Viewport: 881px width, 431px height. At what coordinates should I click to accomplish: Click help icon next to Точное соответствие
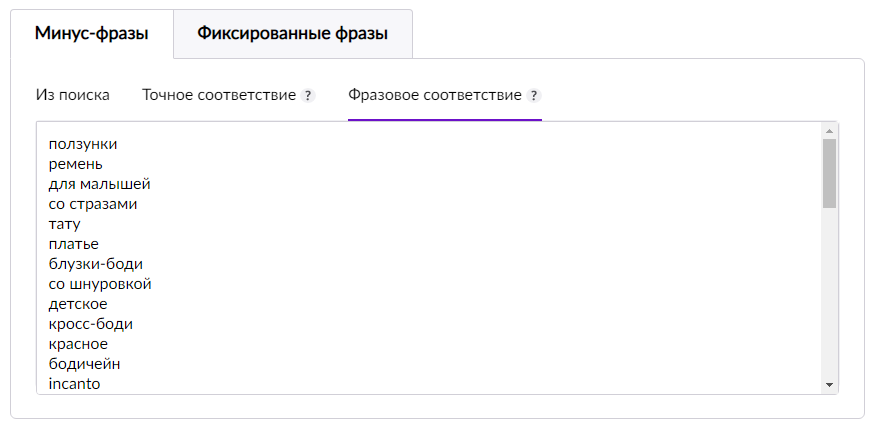(308, 96)
